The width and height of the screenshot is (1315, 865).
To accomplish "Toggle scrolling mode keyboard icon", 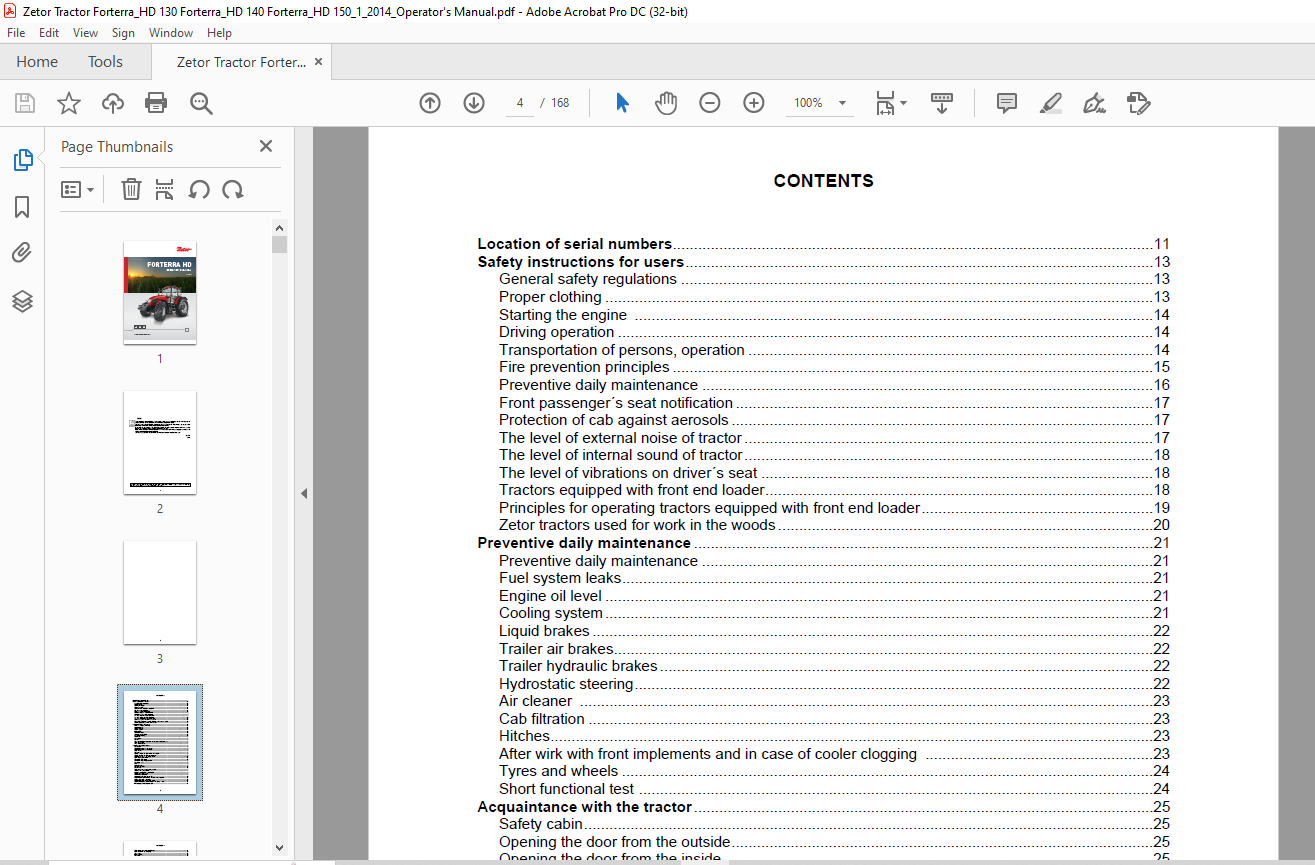I will [941, 103].
